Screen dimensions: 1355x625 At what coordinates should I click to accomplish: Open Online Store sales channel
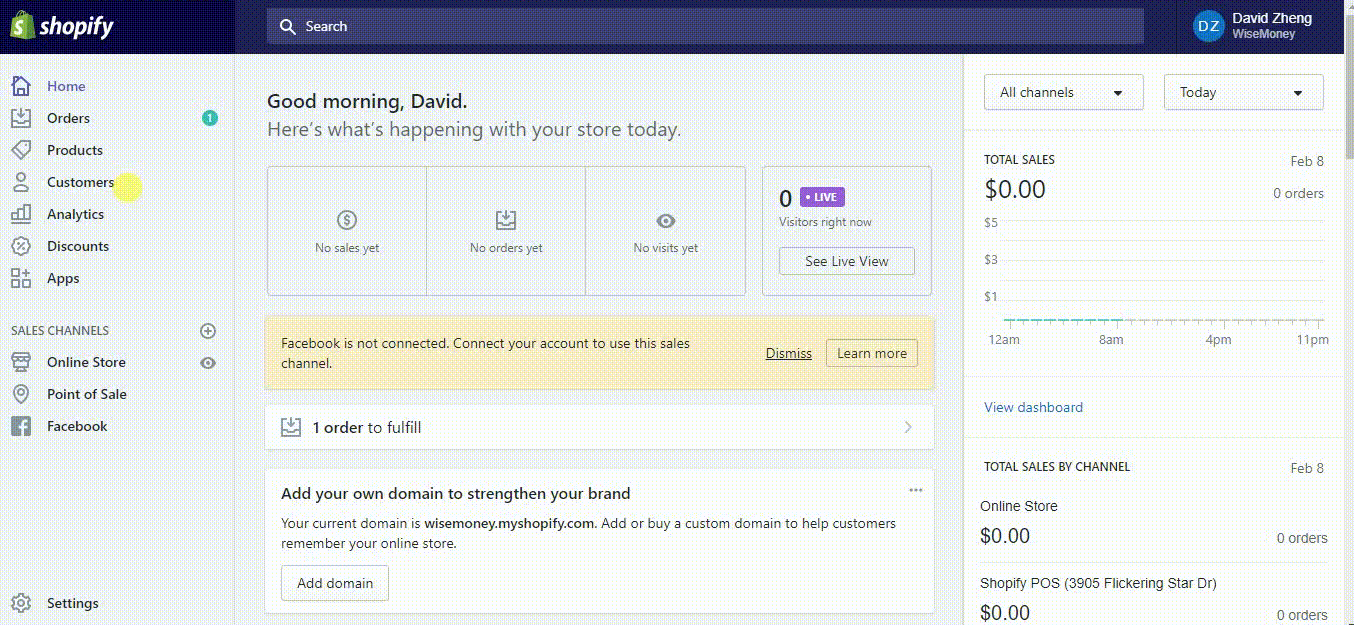pyautogui.click(x=86, y=362)
